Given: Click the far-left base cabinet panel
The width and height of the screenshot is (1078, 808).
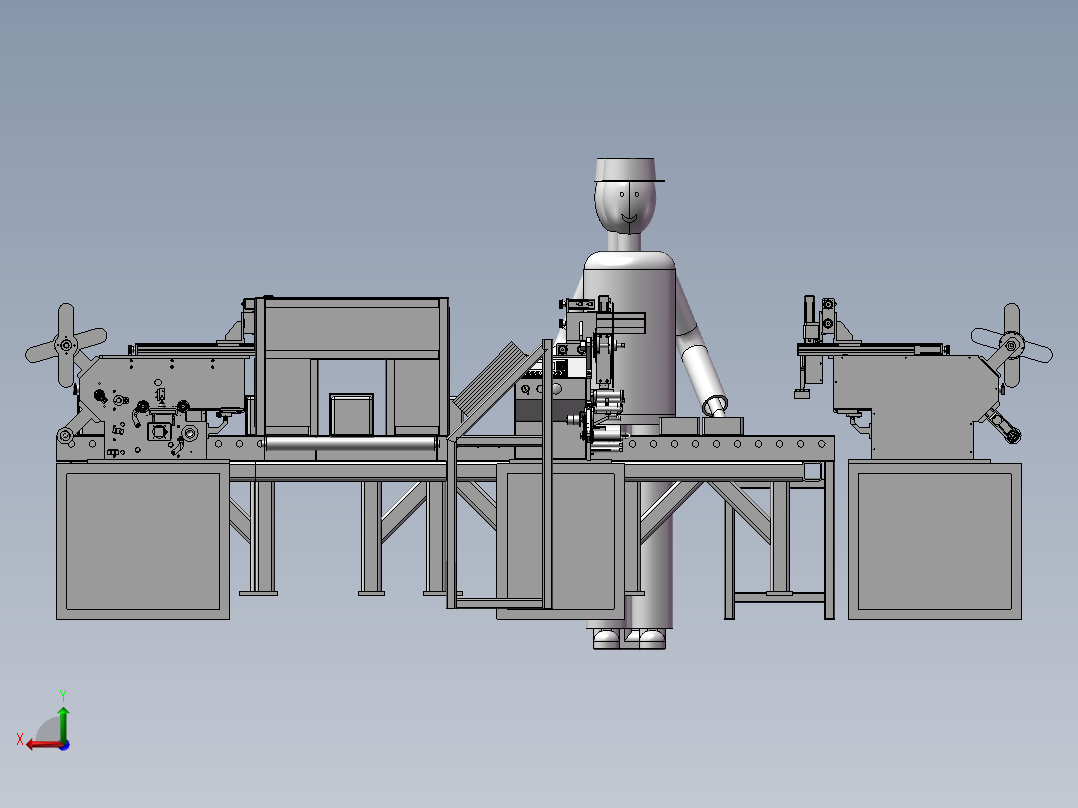Looking at the screenshot, I should (x=142, y=540).
